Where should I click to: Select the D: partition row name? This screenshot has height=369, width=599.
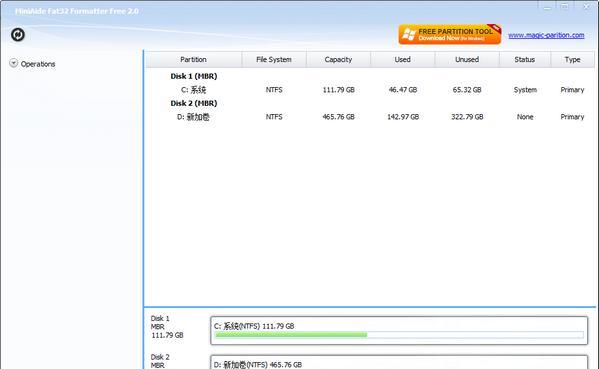[x=193, y=117]
